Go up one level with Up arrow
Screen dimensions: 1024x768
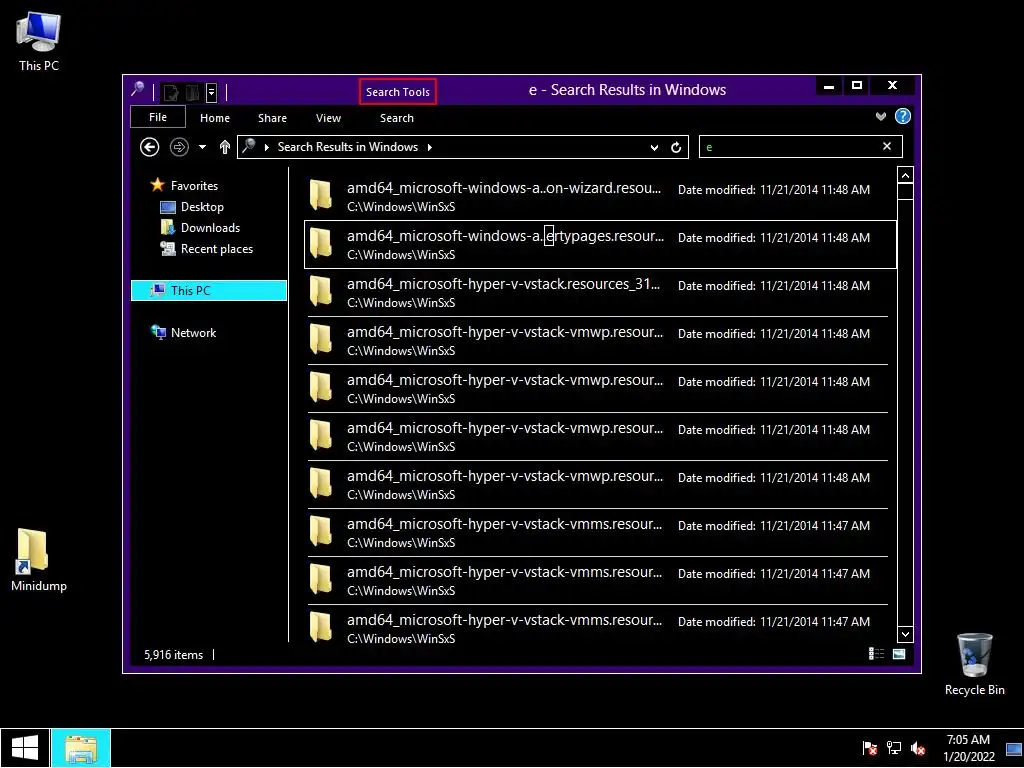(x=225, y=147)
